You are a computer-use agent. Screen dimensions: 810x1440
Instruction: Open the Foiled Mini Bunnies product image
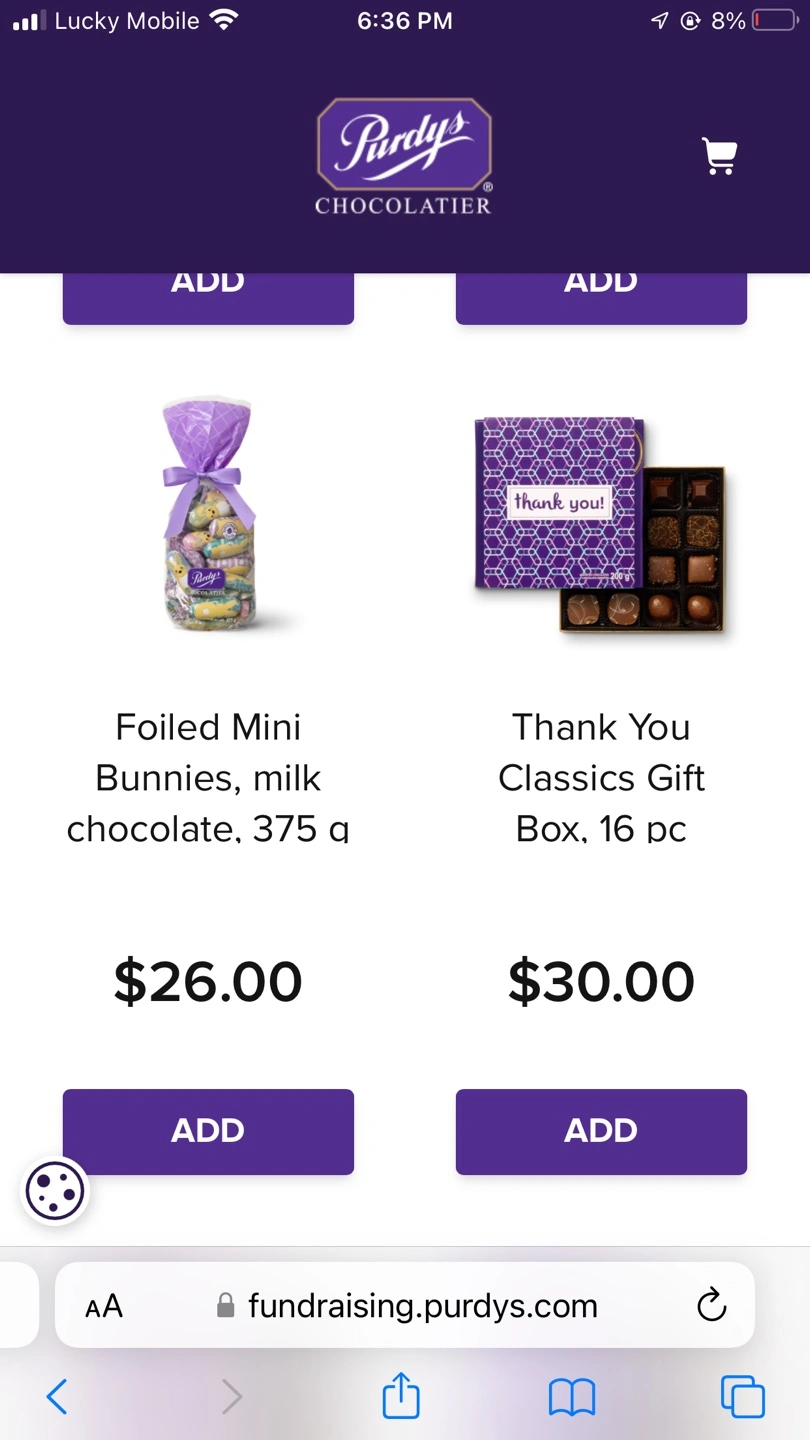(208, 517)
